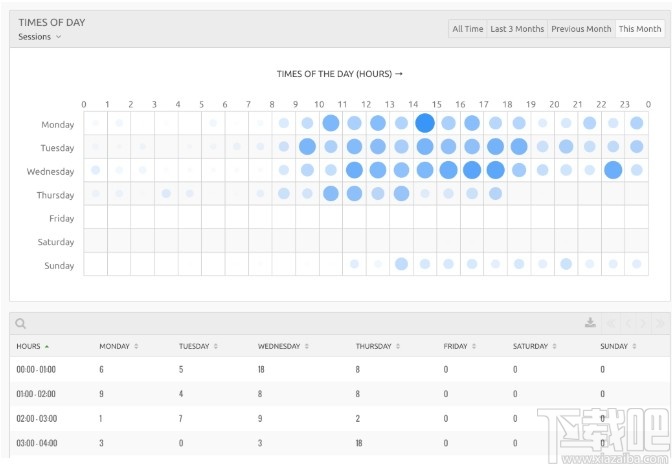This screenshot has height=464, width=672.
Task: Select the All Time period tab
Action: [467, 29]
